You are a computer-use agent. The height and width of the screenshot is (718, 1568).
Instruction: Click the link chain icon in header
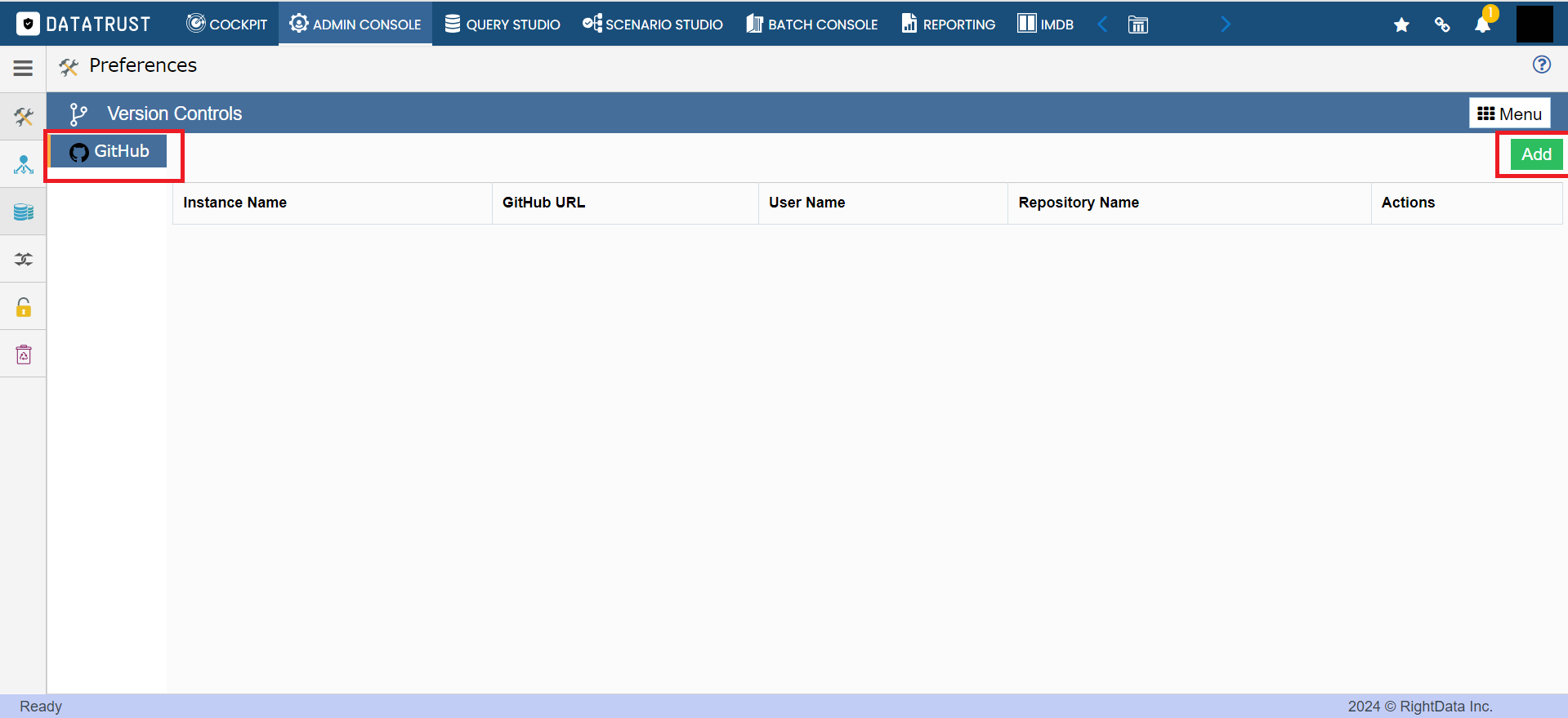click(1442, 25)
